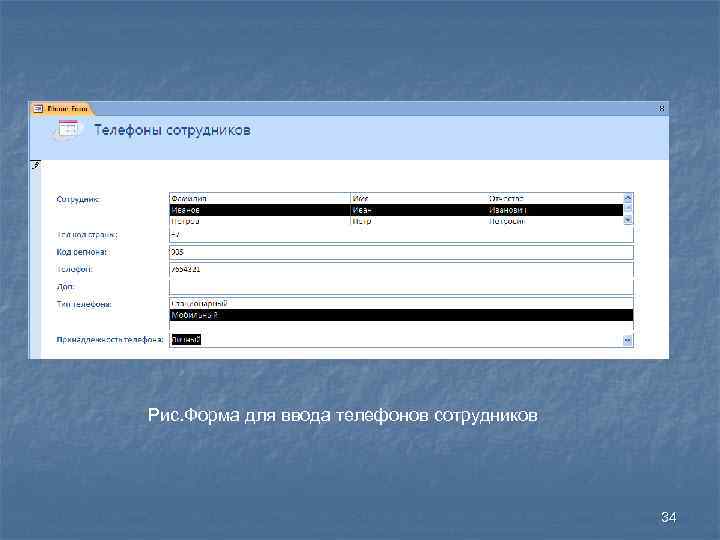Click the employee list scroll down arrow
720x540 pixels.
click(x=628, y=220)
